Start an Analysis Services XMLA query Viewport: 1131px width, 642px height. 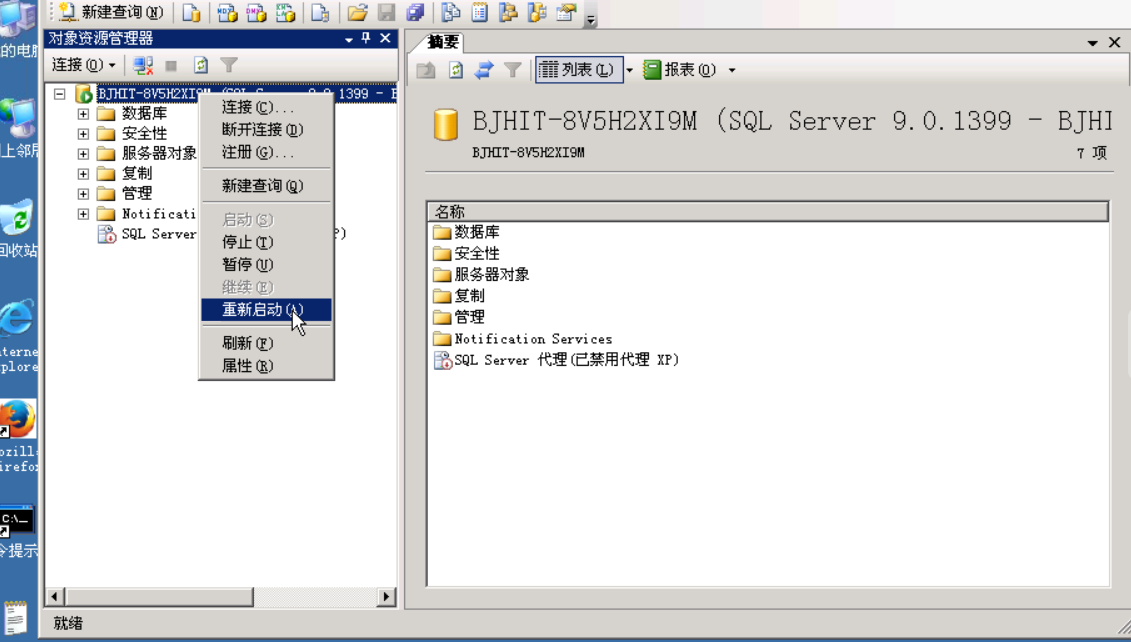[286, 12]
